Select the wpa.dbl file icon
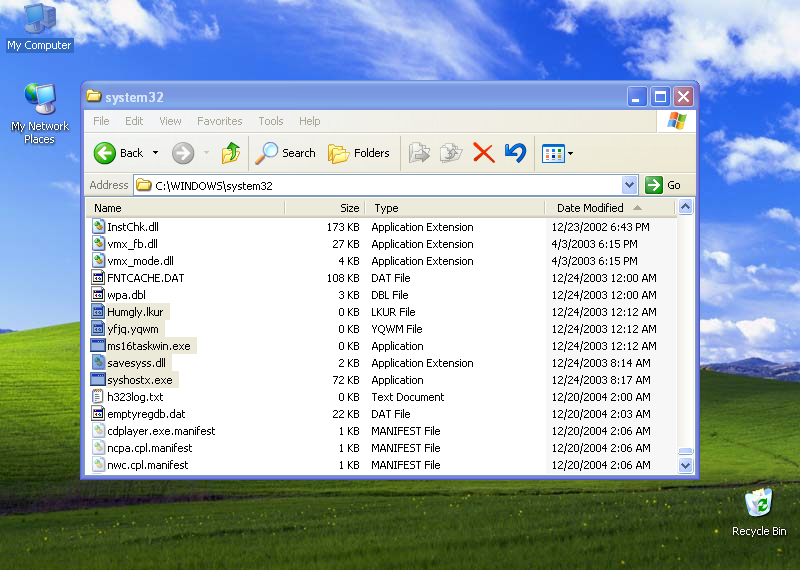This screenshot has height=570, width=800. pyautogui.click(x=98, y=294)
